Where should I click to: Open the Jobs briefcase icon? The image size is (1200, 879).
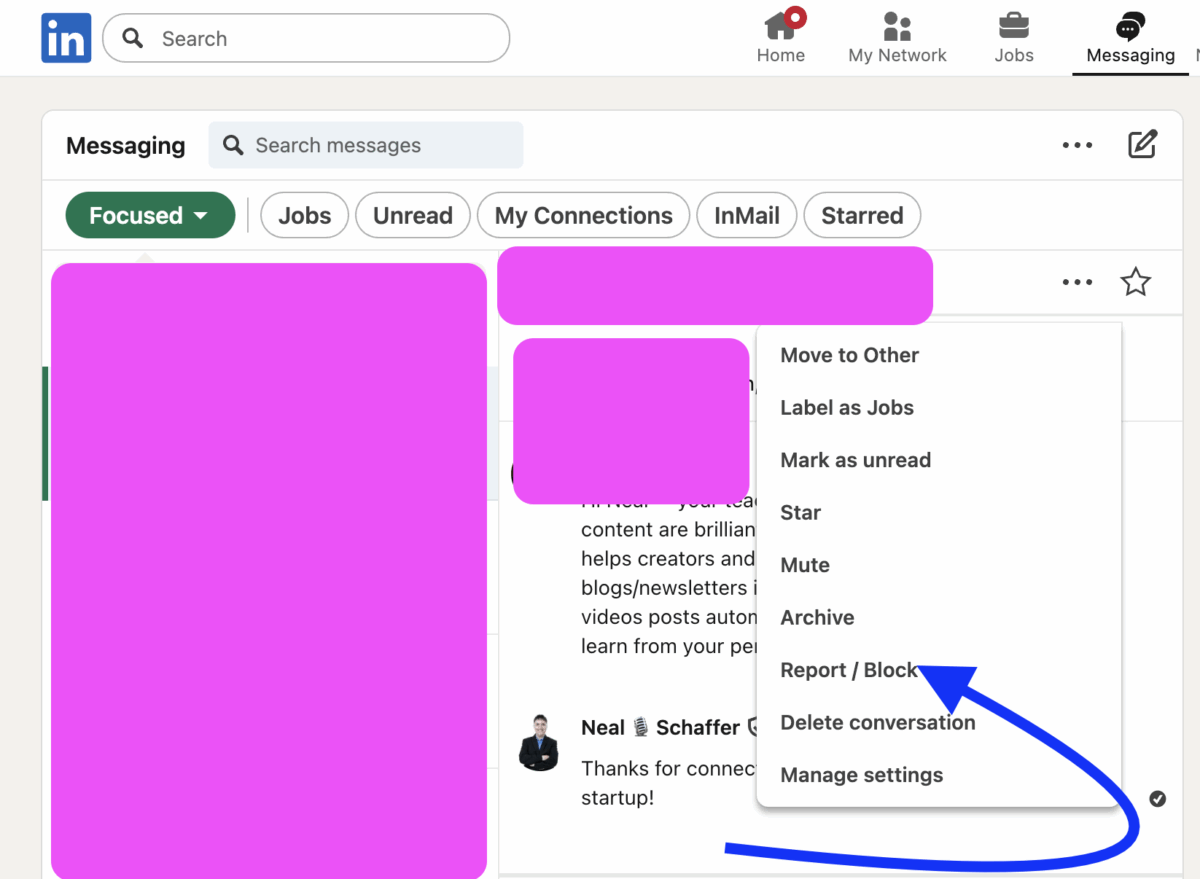coord(1013,27)
